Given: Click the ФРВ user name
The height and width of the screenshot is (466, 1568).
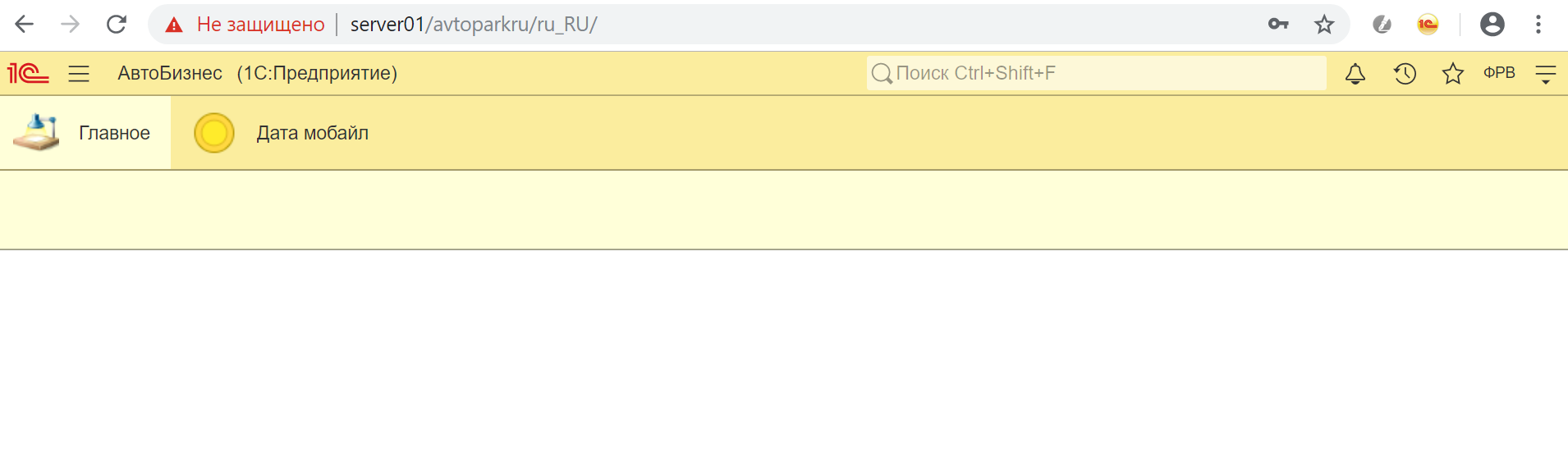Looking at the screenshot, I should pos(1499,73).
